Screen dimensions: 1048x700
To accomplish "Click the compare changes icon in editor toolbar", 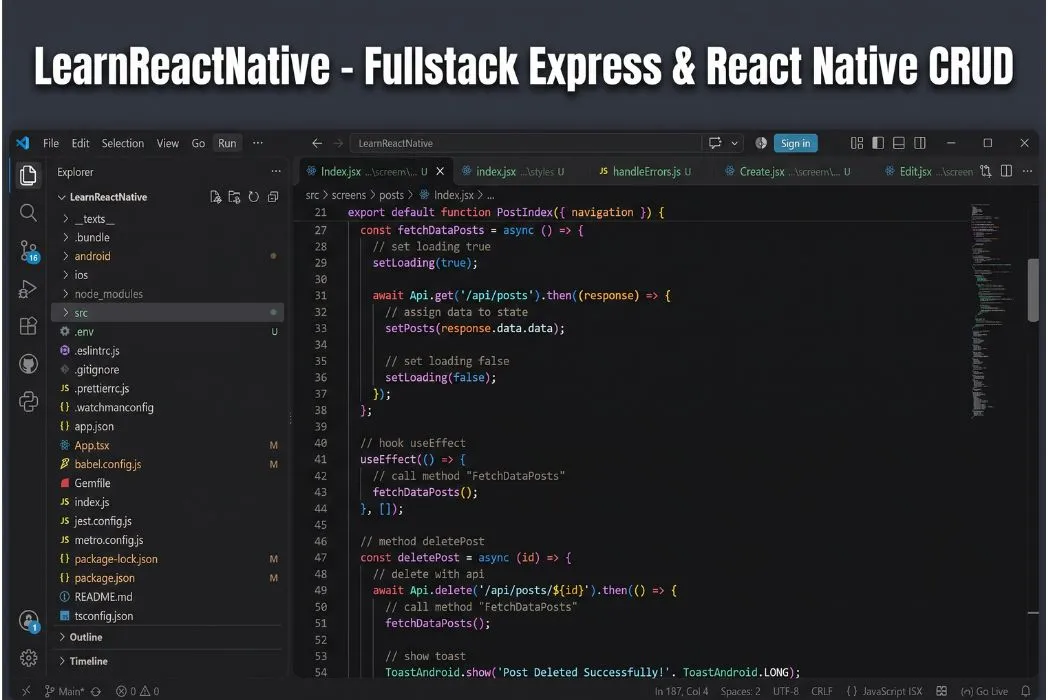I will tap(985, 171).
